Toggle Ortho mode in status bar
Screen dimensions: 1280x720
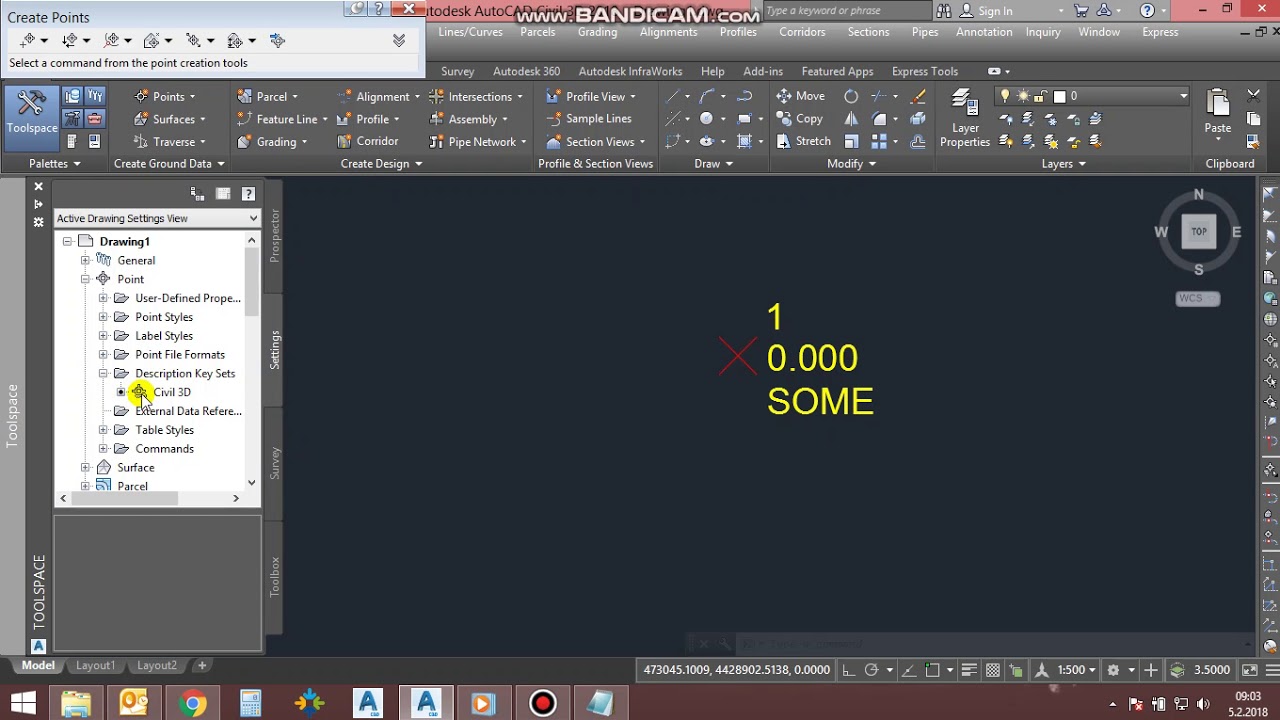point(848,670)
